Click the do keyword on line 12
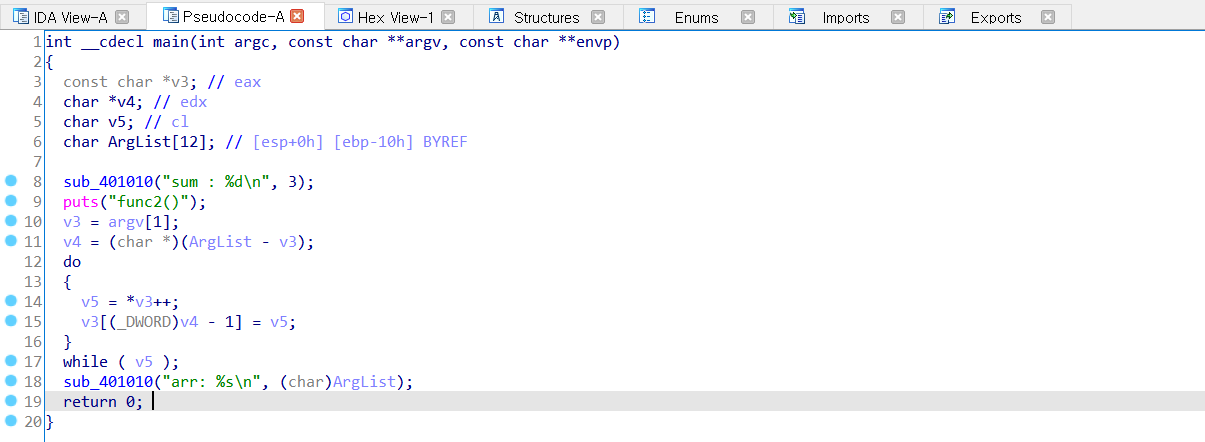 point(72,262)
